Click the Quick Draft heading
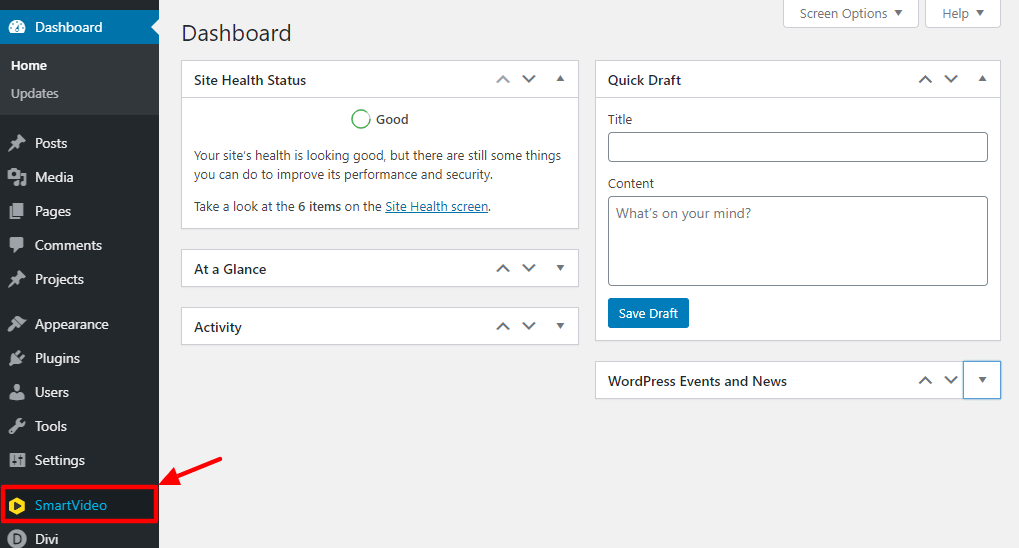Image resolution: width=1019 pixels, height=548 pixels. [644, 80]
